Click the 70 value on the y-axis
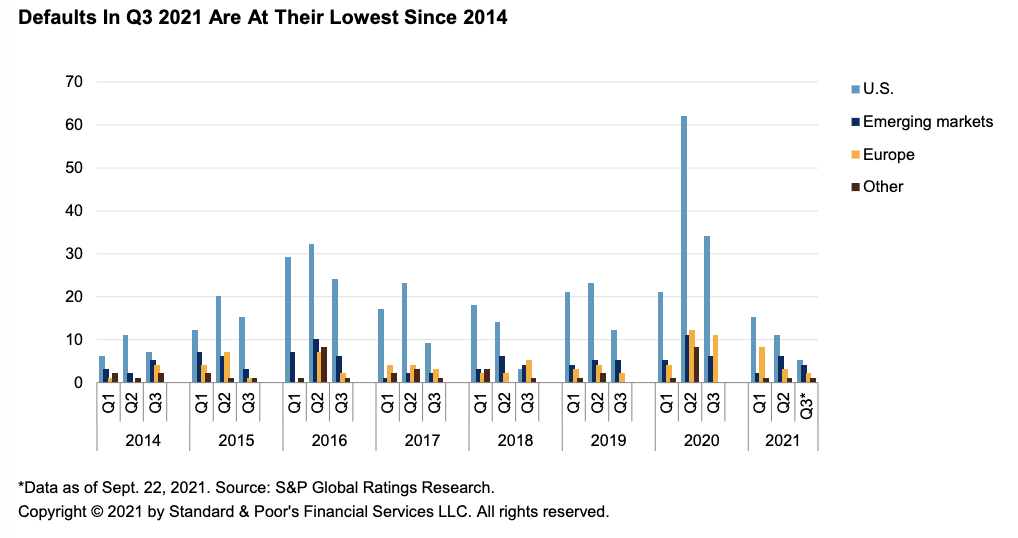The image size is (1018, 538). [x=71, y=82]
